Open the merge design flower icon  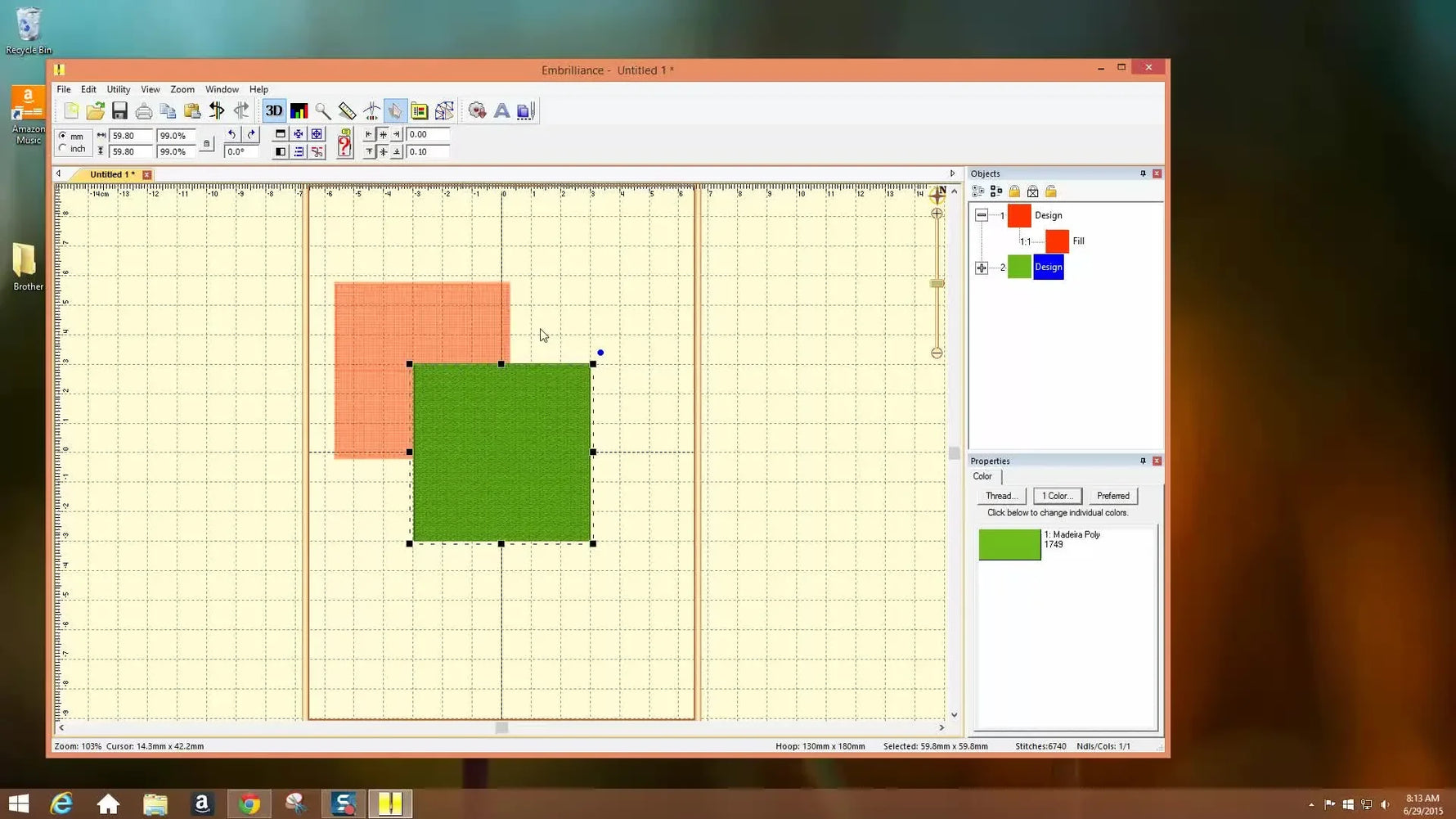pos(477,110)
